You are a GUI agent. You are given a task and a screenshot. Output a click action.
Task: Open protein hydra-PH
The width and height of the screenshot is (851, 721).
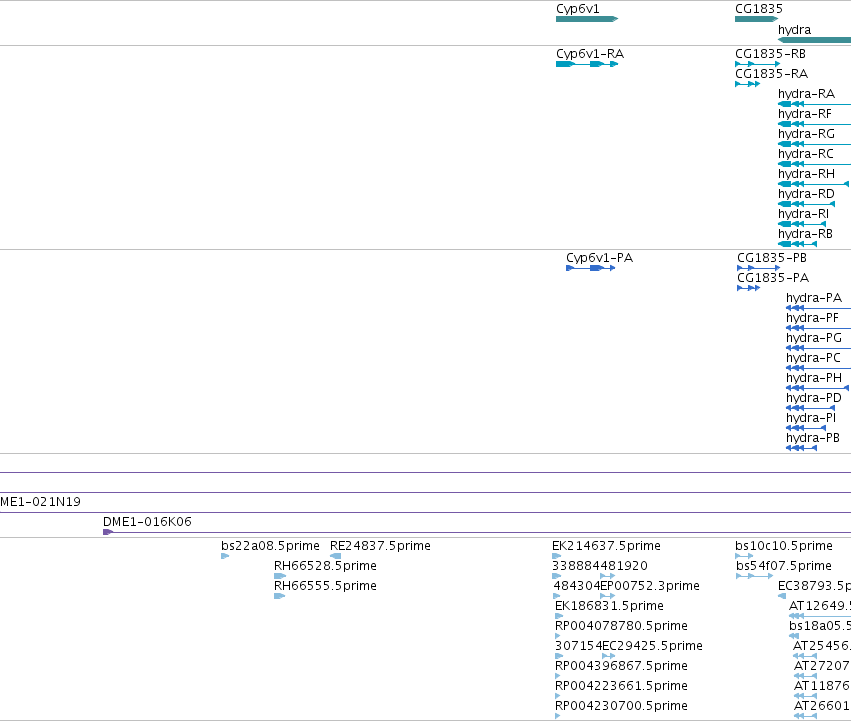(814, 378)
